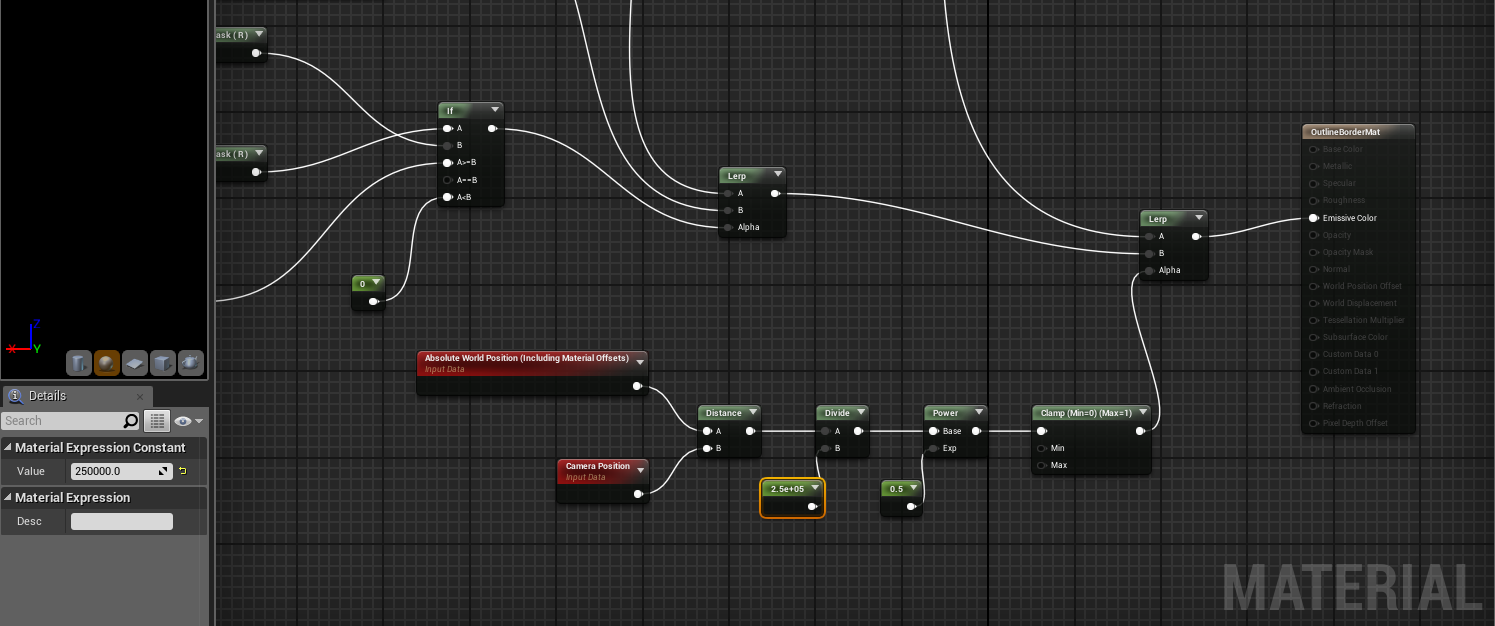The image size is (1495, 626).
Task: Select the cylinder preview mesh shape
Action: (x=79, y=363)
